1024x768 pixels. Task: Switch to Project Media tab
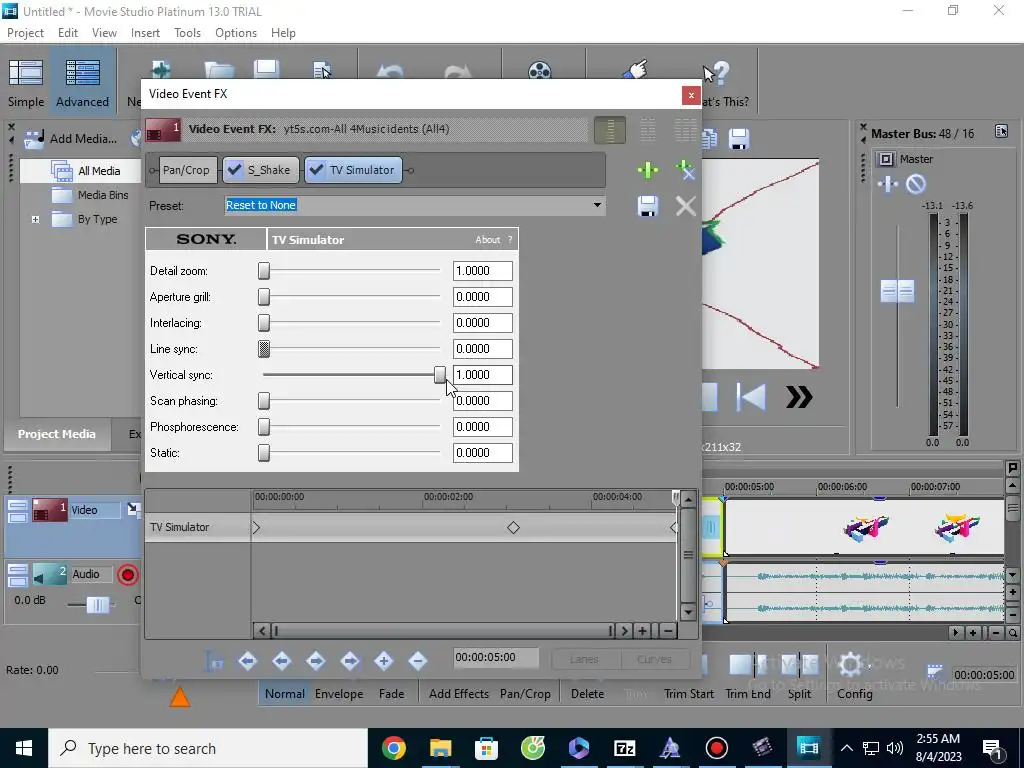click(57, 434)
